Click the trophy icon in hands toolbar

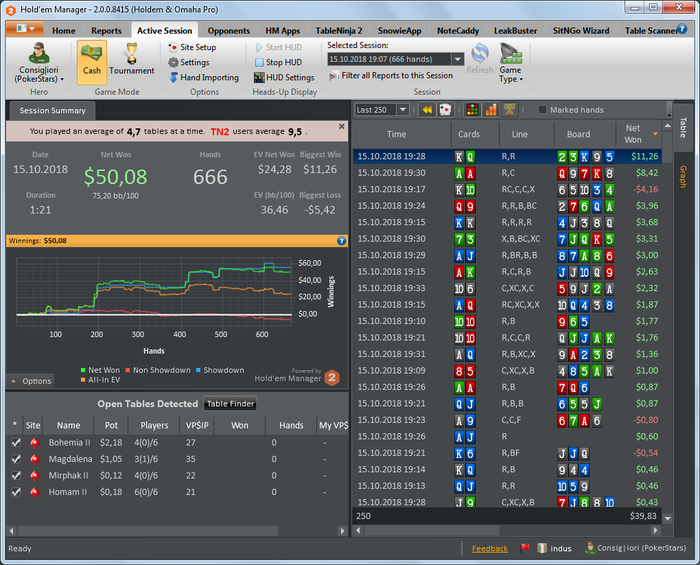click(x=509, y=109)
